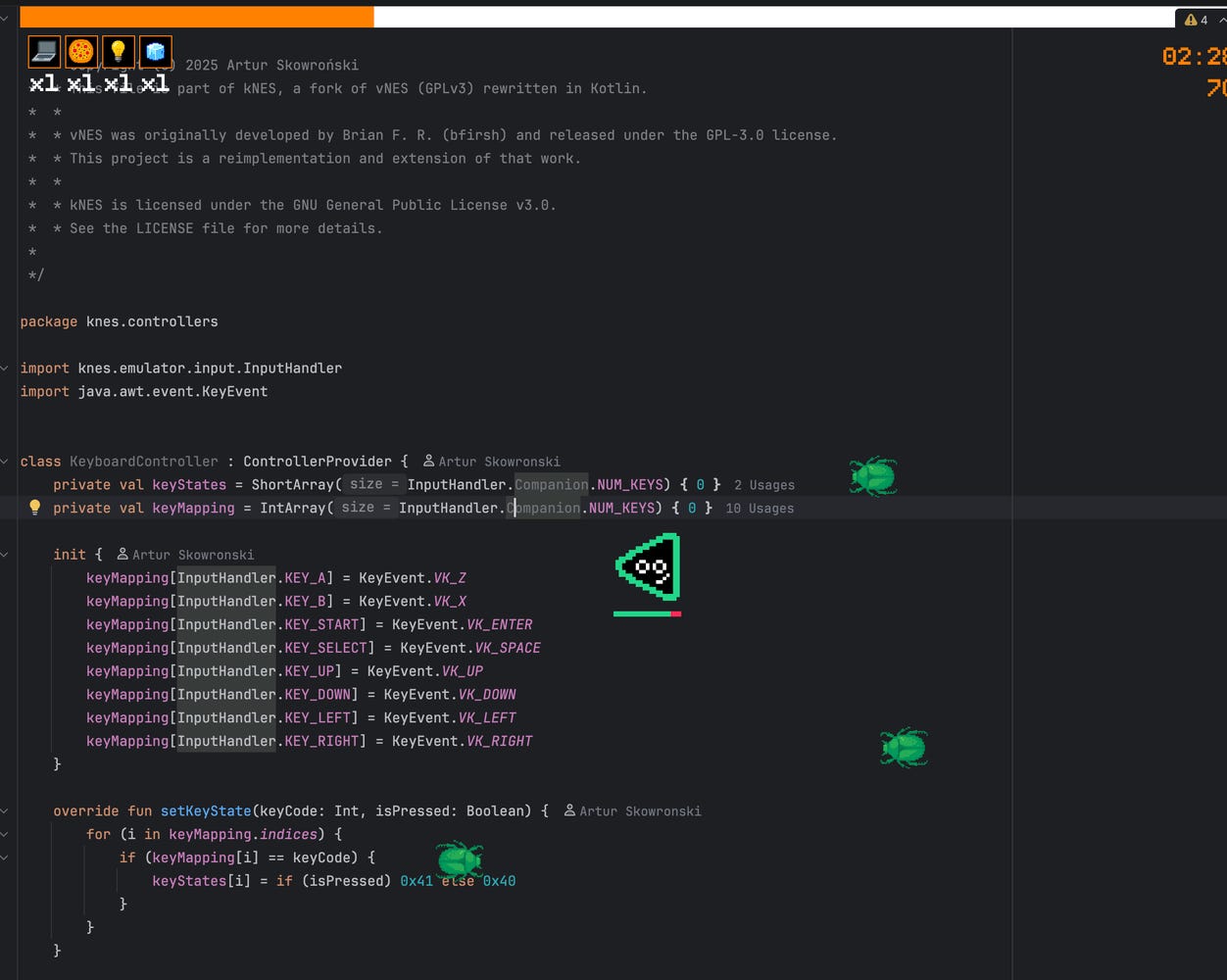
Task: Click the GNU General Public License comment line
Action: [x=292, y=205]
